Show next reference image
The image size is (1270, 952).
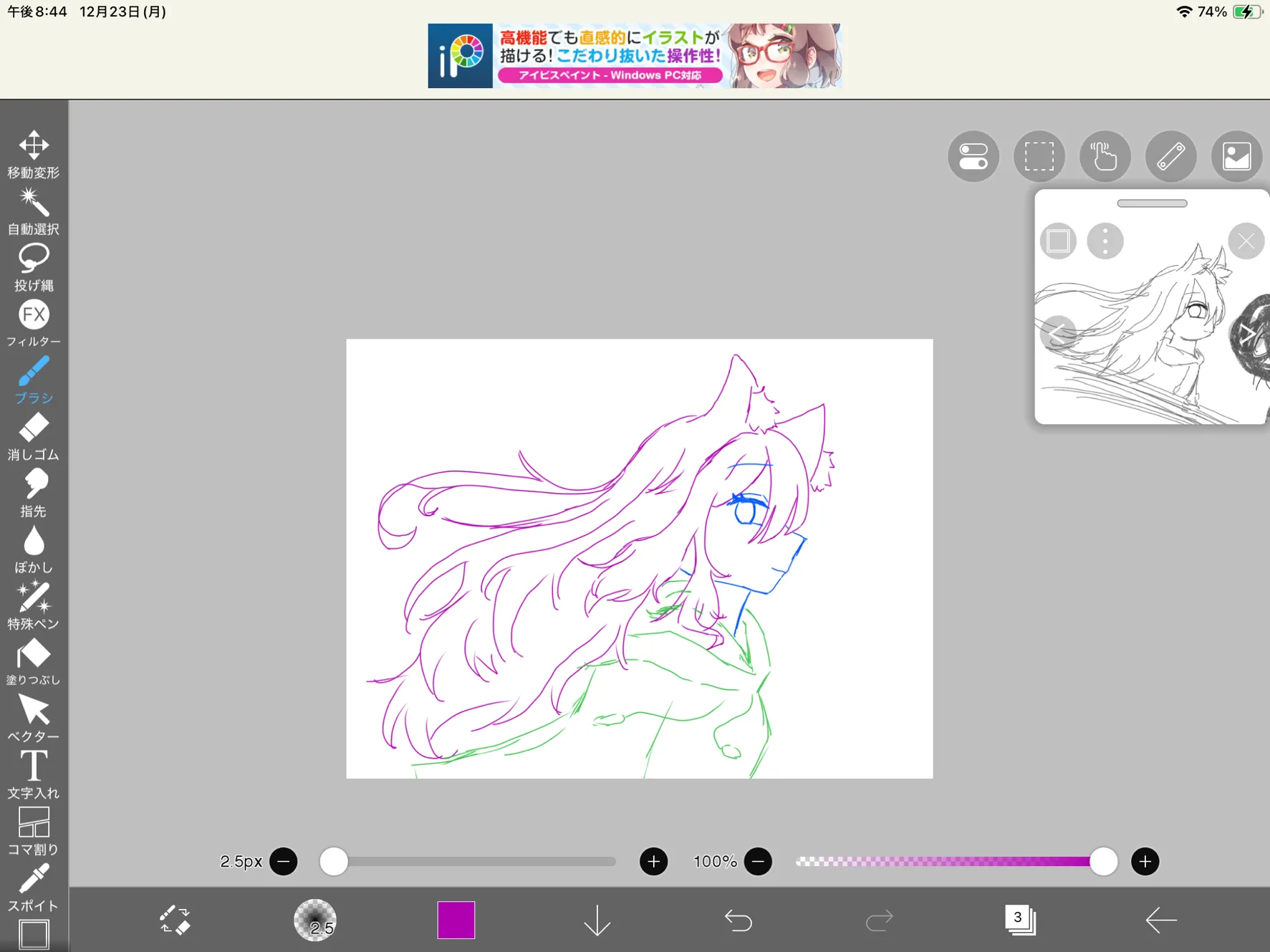(1249, 333)
